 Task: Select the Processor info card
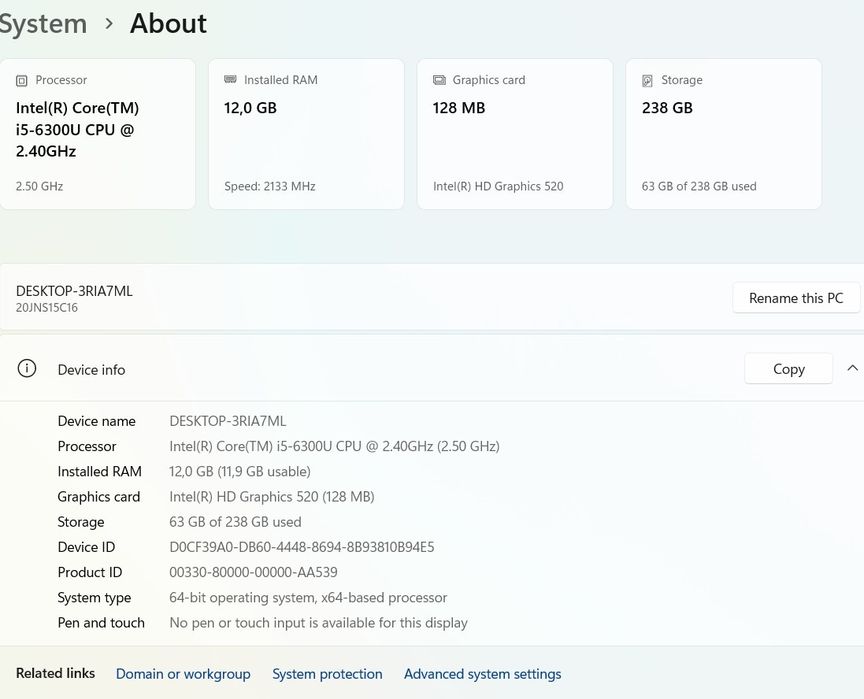(97, 134)
